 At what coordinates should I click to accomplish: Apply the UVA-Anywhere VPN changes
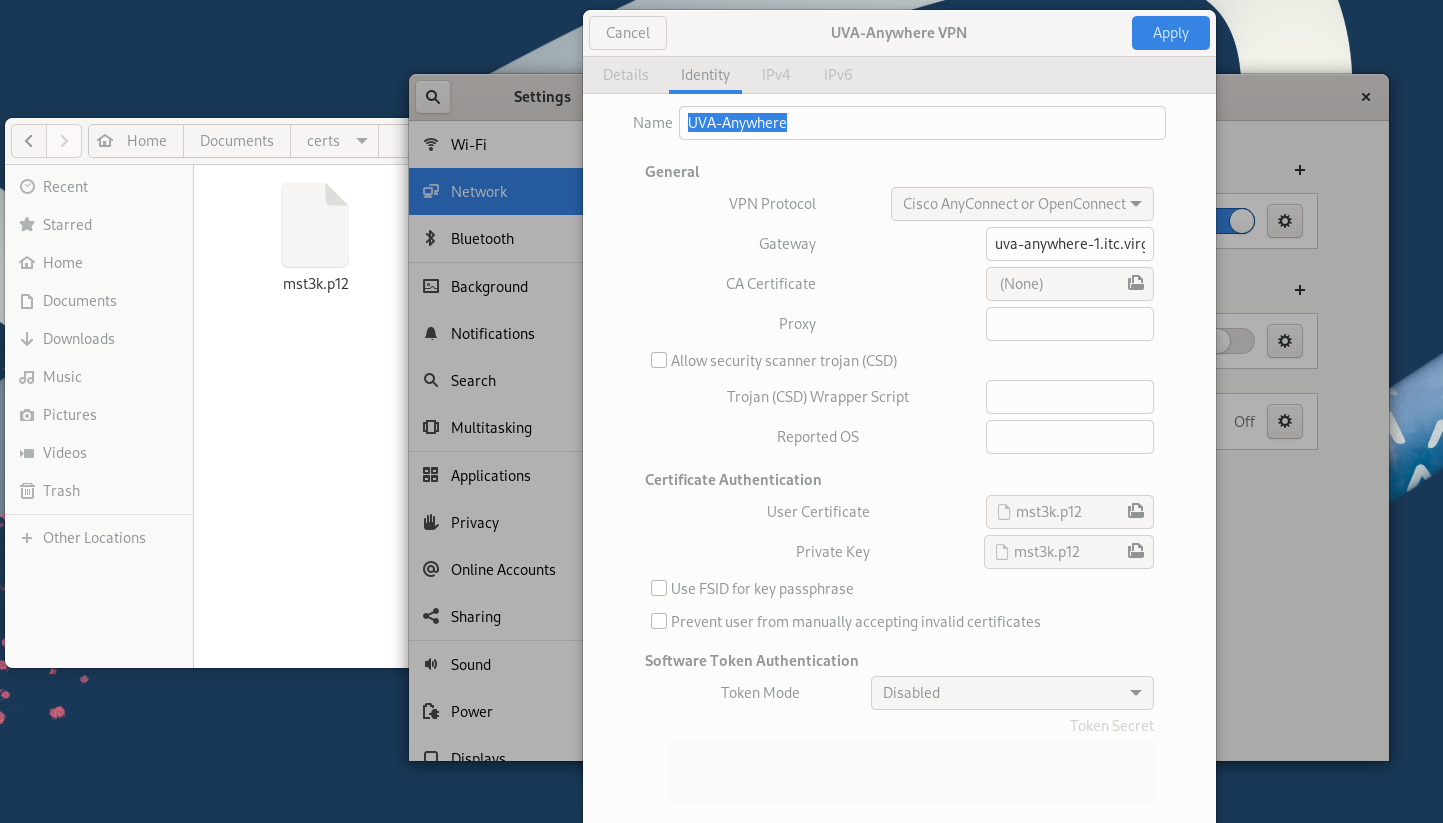[x=1170, y=32]
